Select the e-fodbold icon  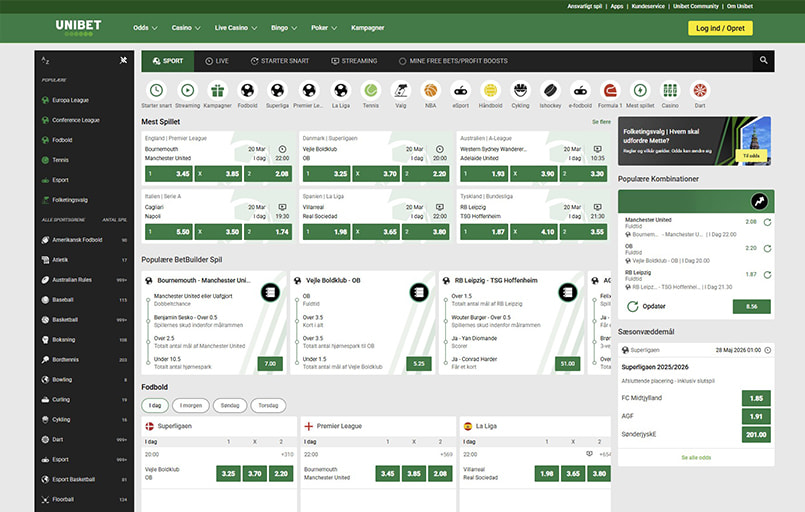pos(580,90)
